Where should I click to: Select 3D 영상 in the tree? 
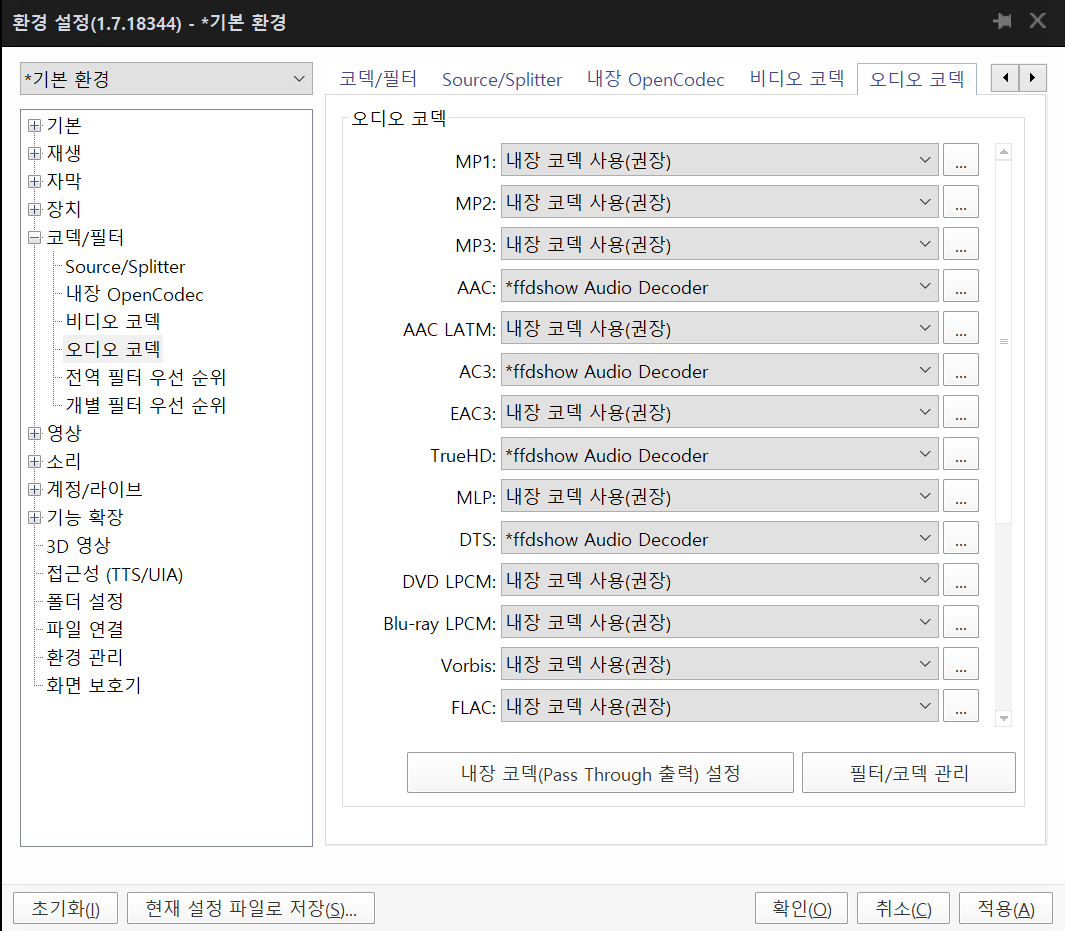(78, 545)
